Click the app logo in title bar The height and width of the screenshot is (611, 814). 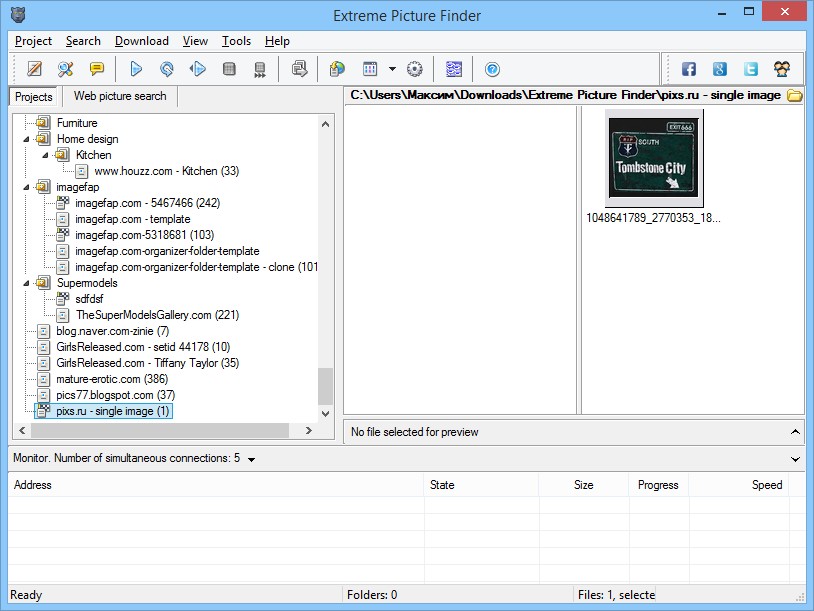click(x=18, y=15)
